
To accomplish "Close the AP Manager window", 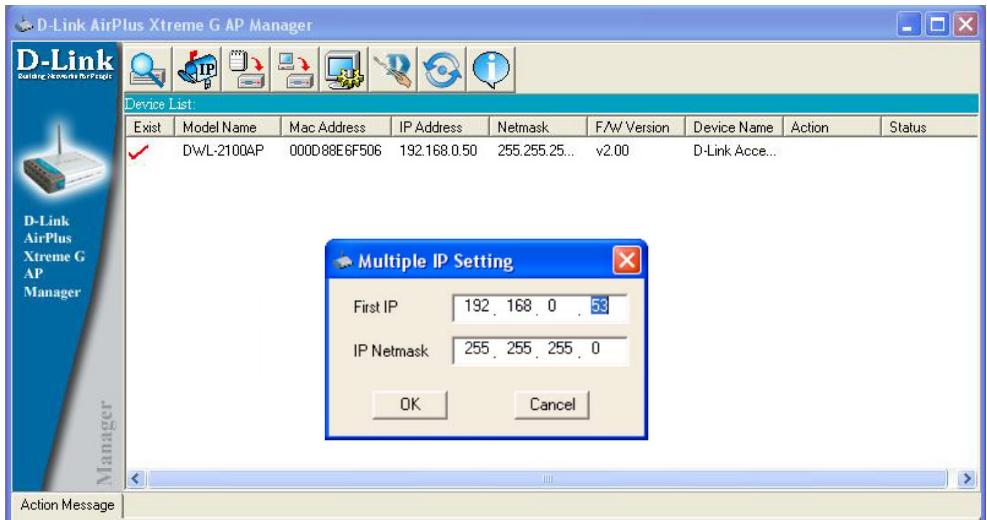I will click(x=965, y=25).
